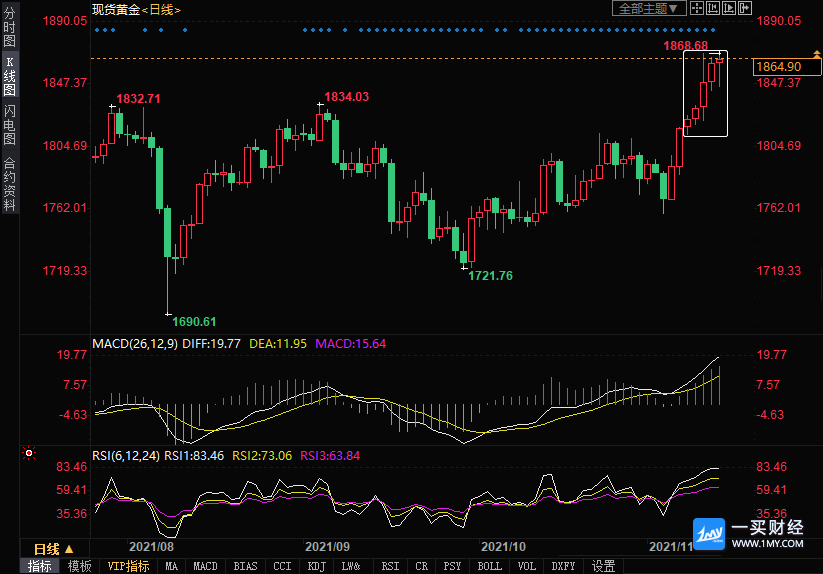Apply the BOLL indicator

click(x=489, y=566)
